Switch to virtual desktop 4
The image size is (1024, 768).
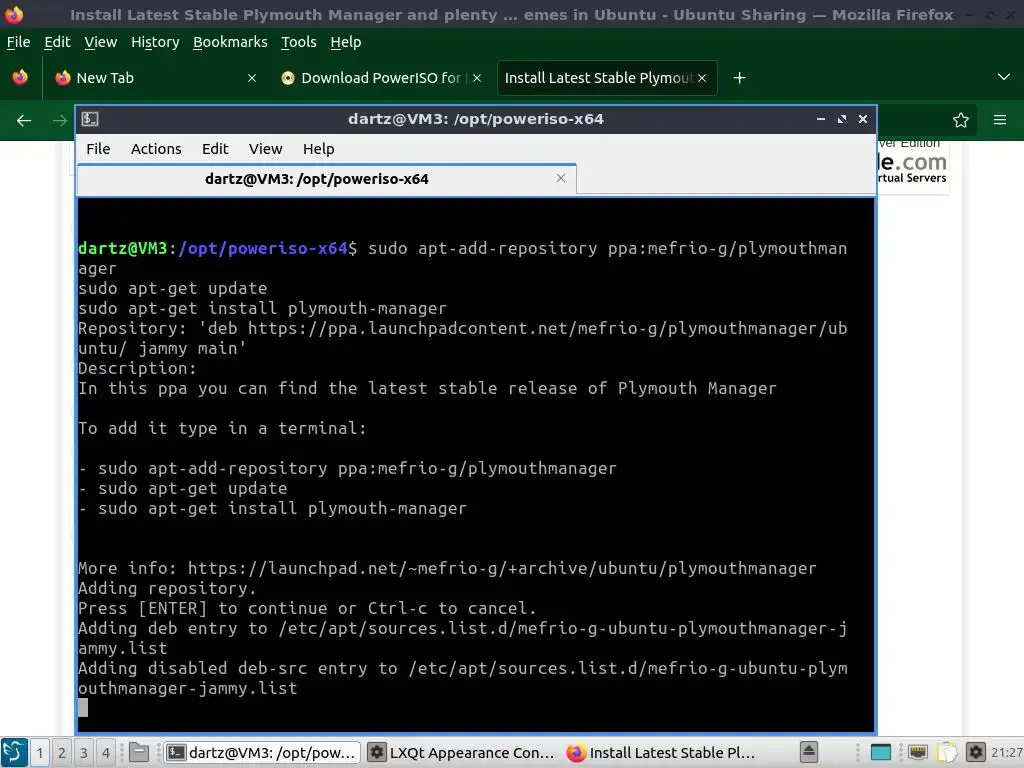[106, 752]
